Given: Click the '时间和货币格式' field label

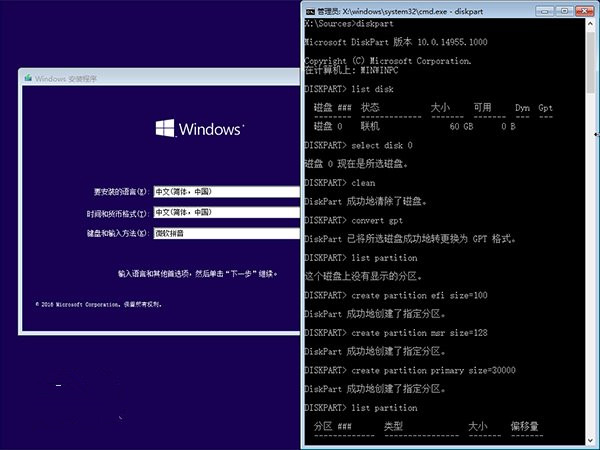Looking at the screenshot, I should point(117,214).
